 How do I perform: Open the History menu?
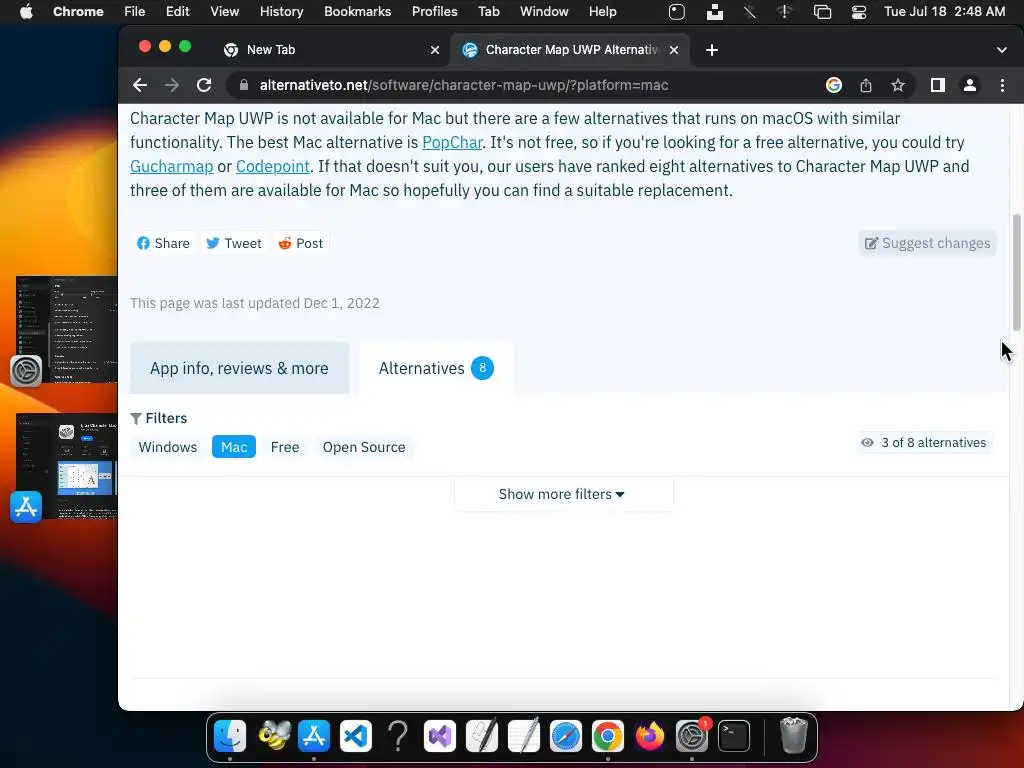tap(281, 12)
